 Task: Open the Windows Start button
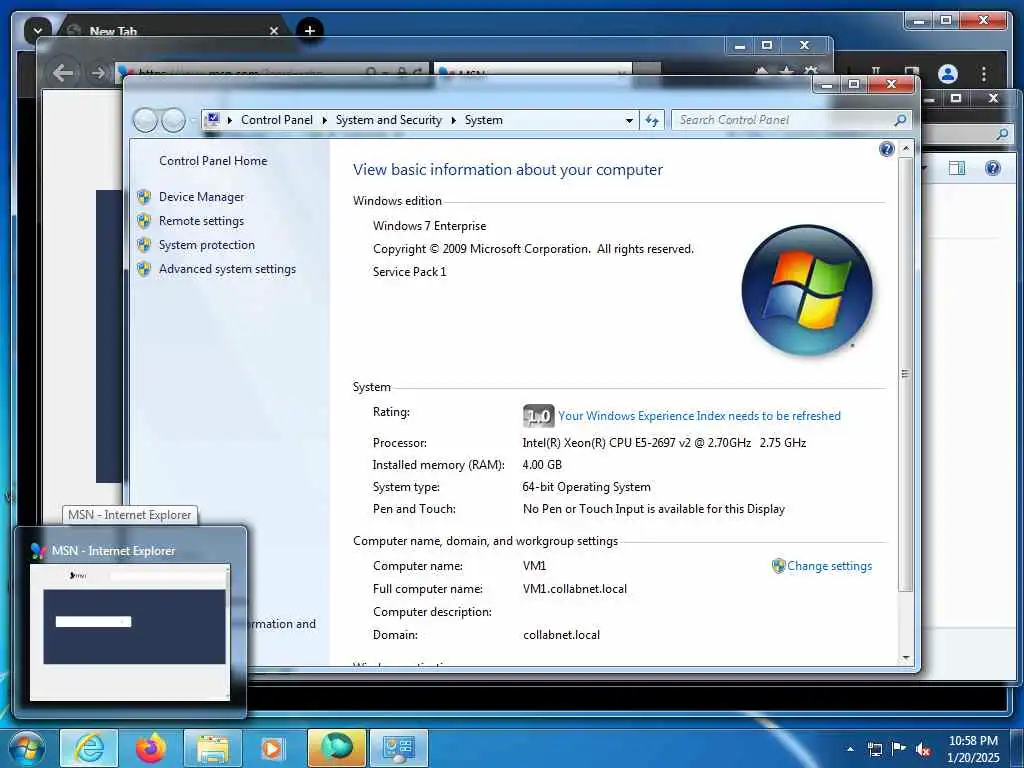[27, 748]
